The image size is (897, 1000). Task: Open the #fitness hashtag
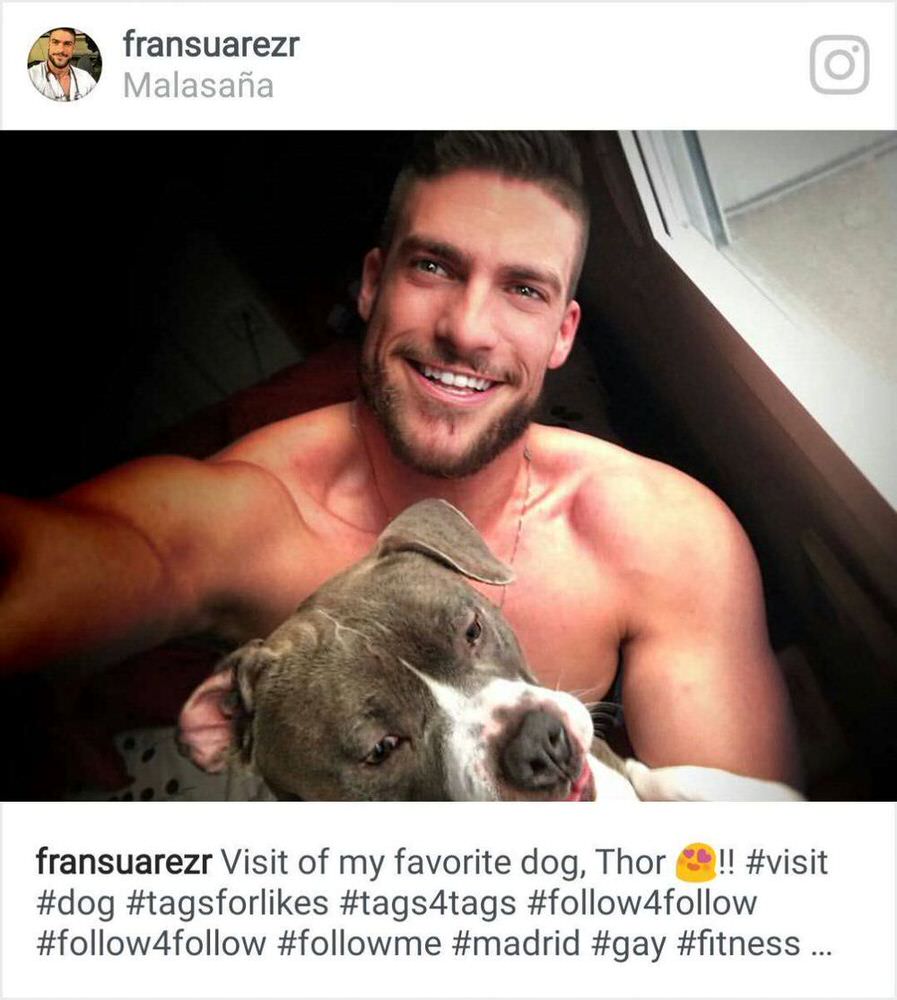point(738,944)
